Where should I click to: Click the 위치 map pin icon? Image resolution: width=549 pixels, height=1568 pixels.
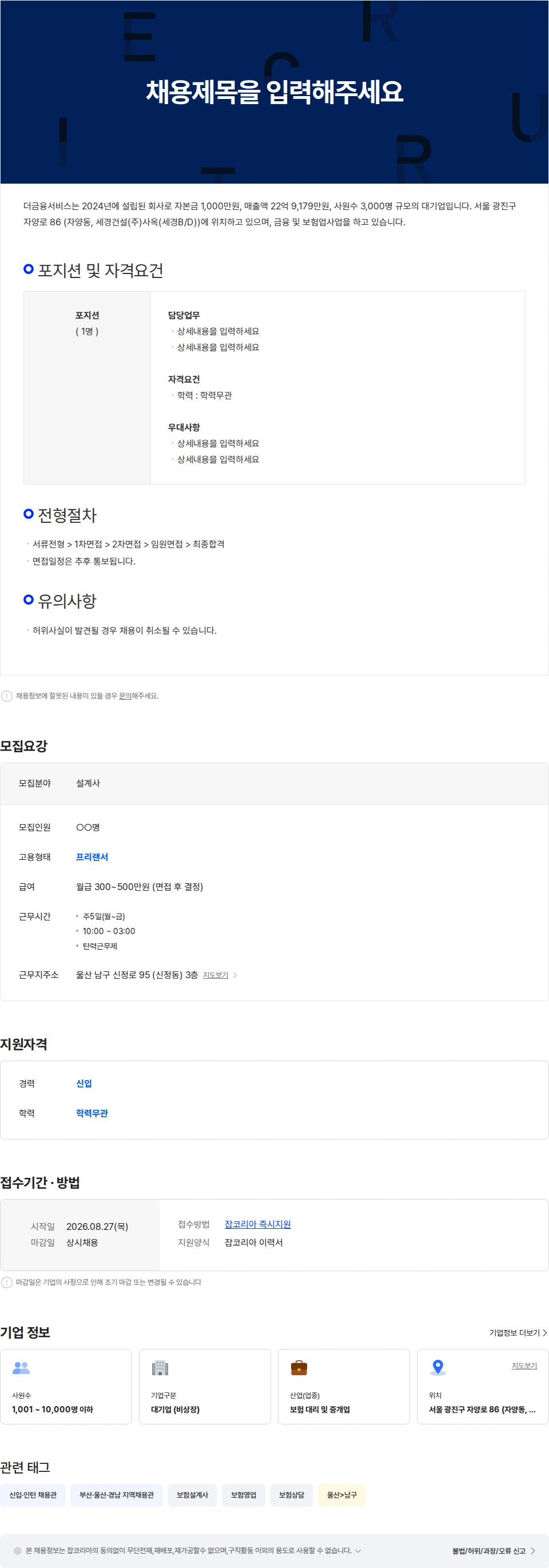pyautogui.click(x=437, y=1368)
